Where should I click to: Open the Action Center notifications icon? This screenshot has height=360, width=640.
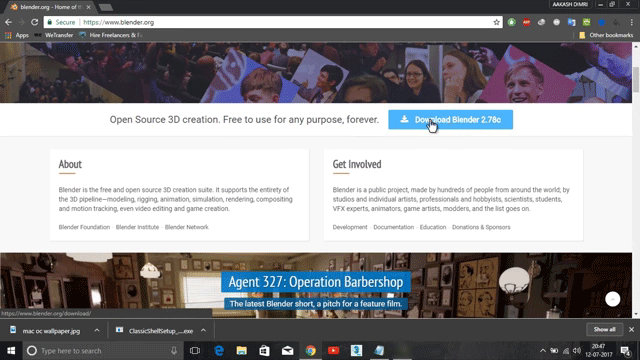(626, 351)
